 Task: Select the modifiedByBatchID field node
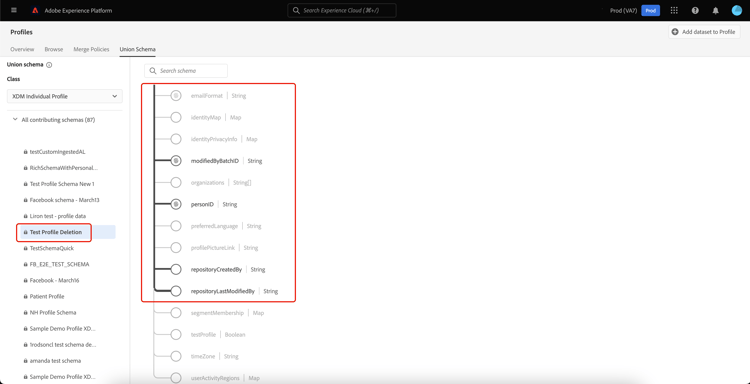click(x=176, y=161)
